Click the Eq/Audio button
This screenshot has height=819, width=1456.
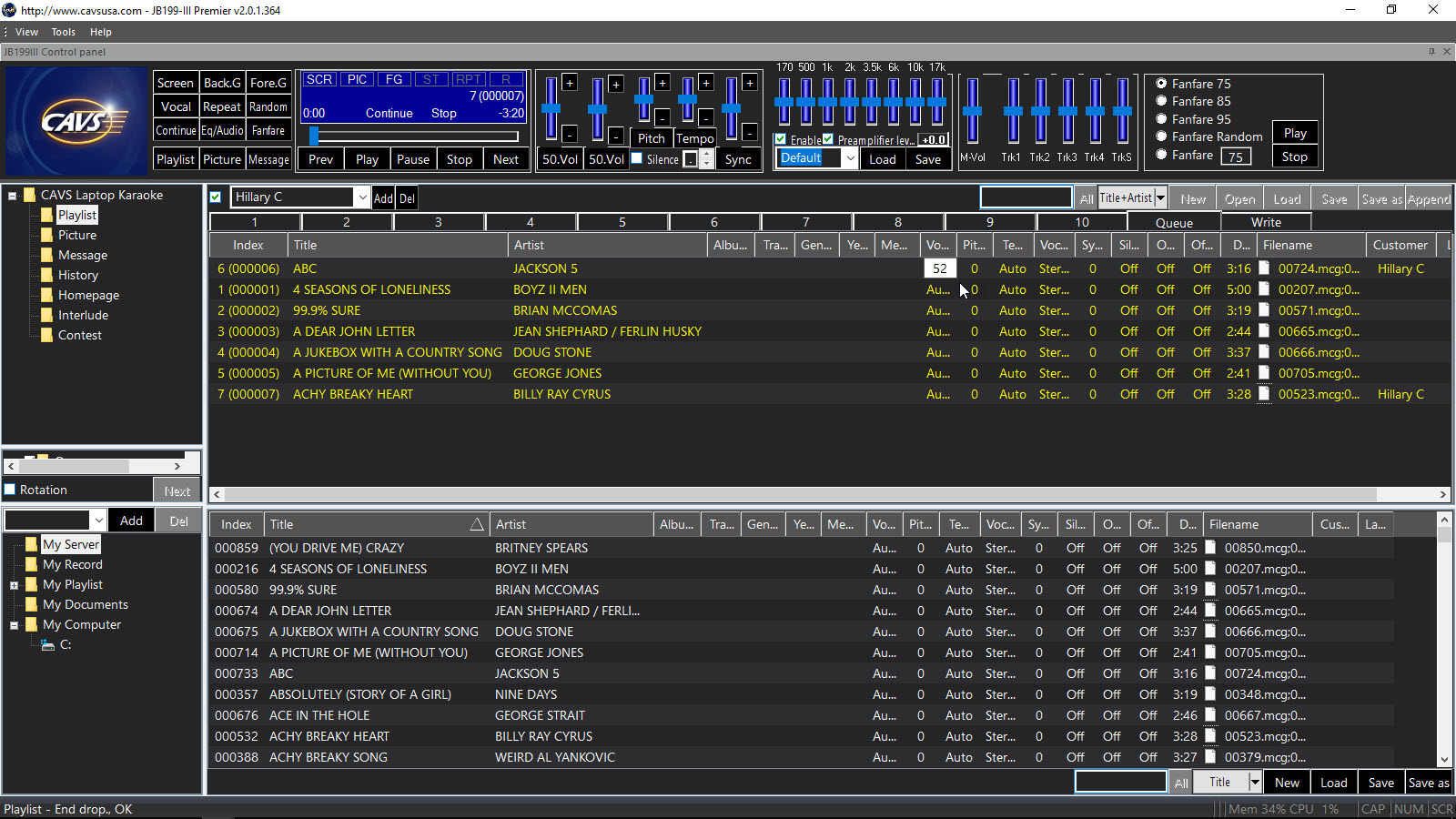tap(222, 130)
